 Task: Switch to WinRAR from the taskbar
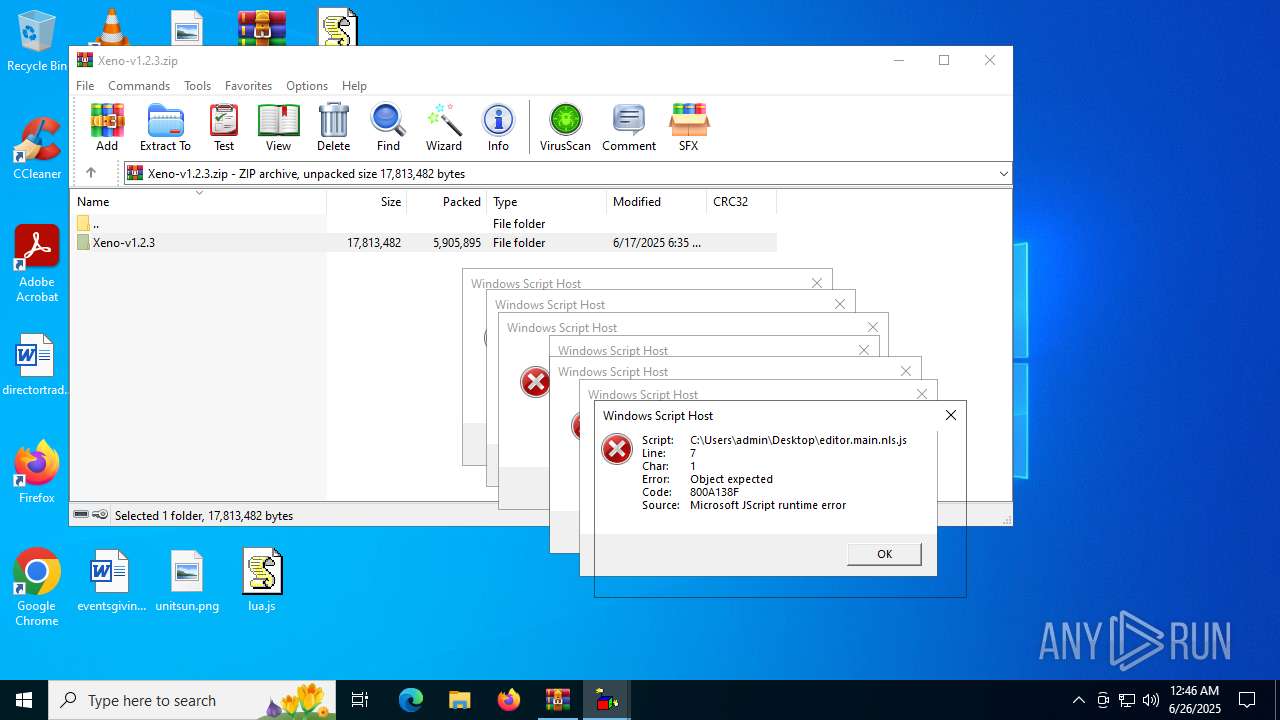(557, 700)
